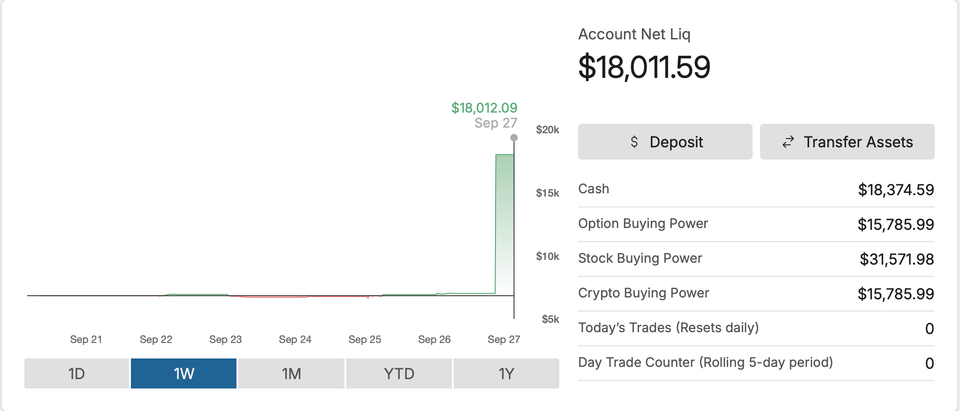Select the 1W time range tab
960x411 pixels.
(184, 374)
